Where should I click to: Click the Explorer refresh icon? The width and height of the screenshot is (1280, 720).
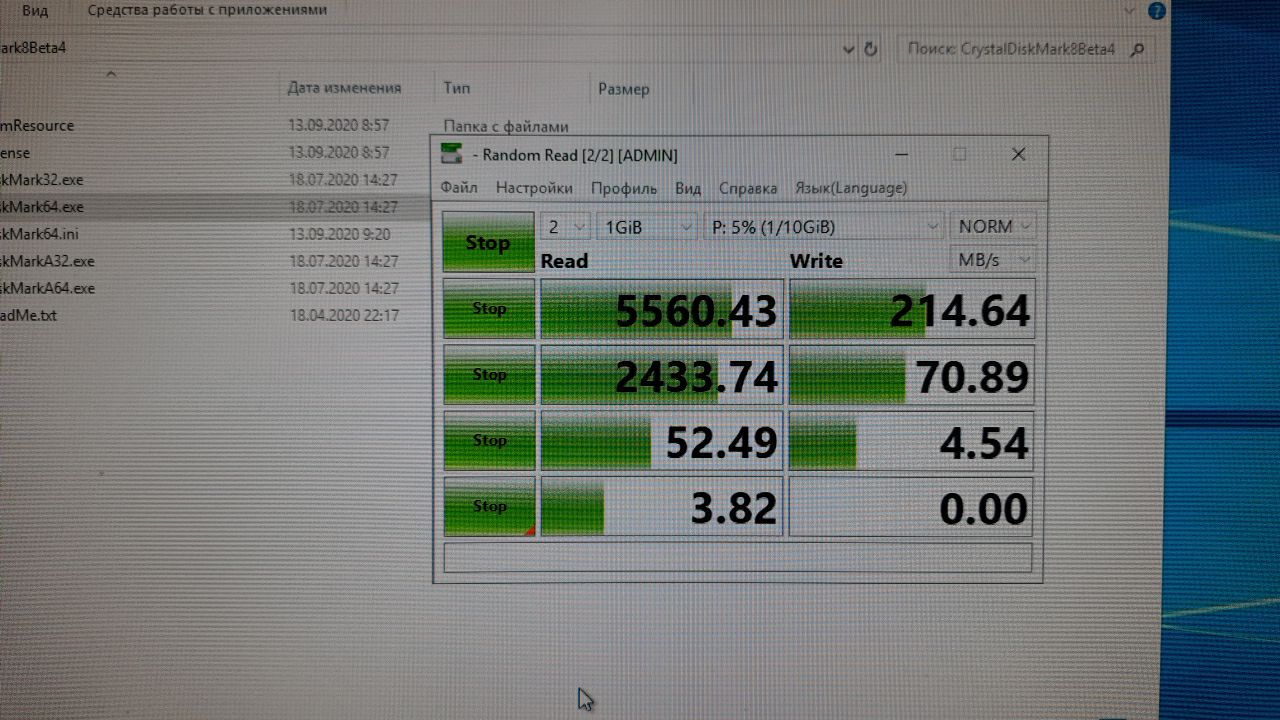870,48
